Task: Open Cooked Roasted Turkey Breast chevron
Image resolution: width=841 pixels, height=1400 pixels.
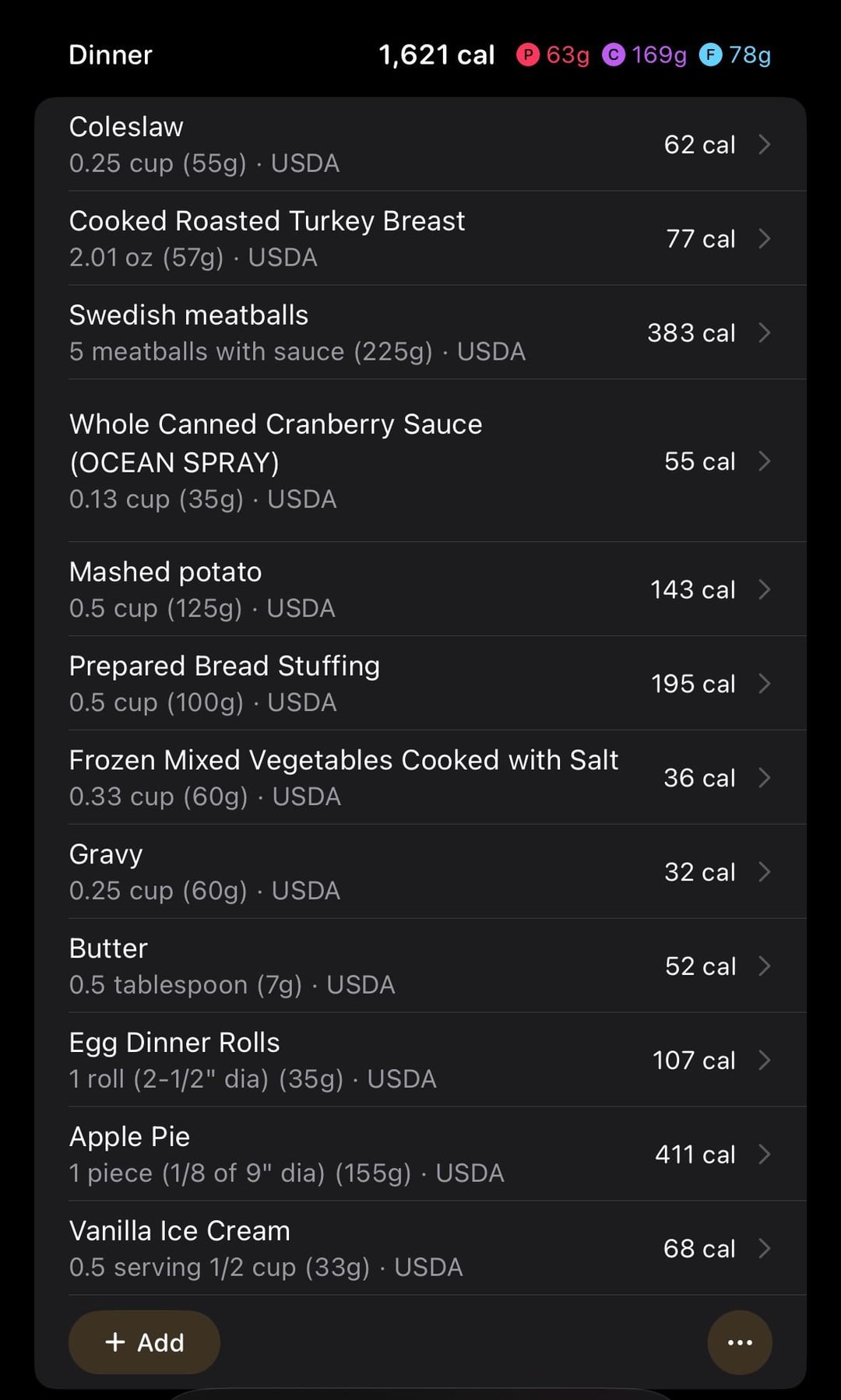Action: coord(765,238)
